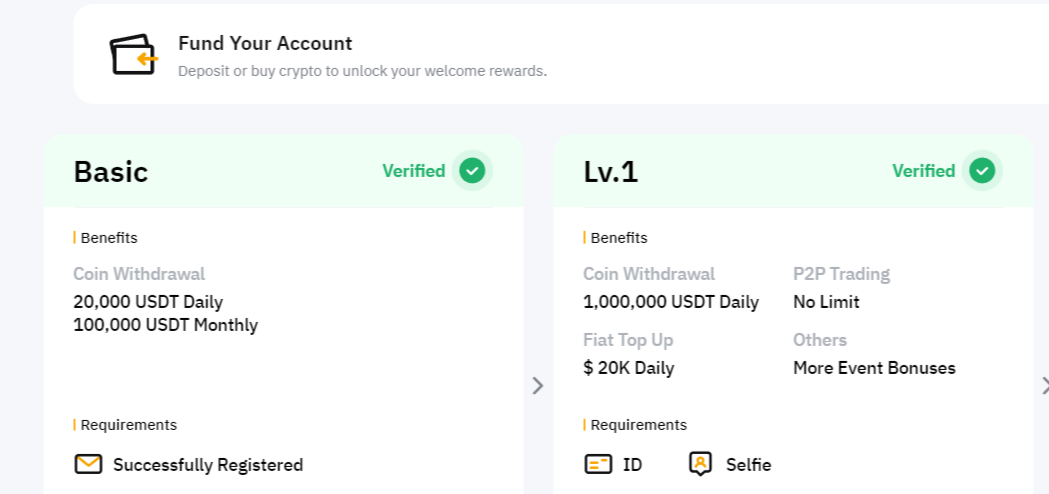Click the Selfie portrait icon
1049x494 pixels.
point(701,464)
